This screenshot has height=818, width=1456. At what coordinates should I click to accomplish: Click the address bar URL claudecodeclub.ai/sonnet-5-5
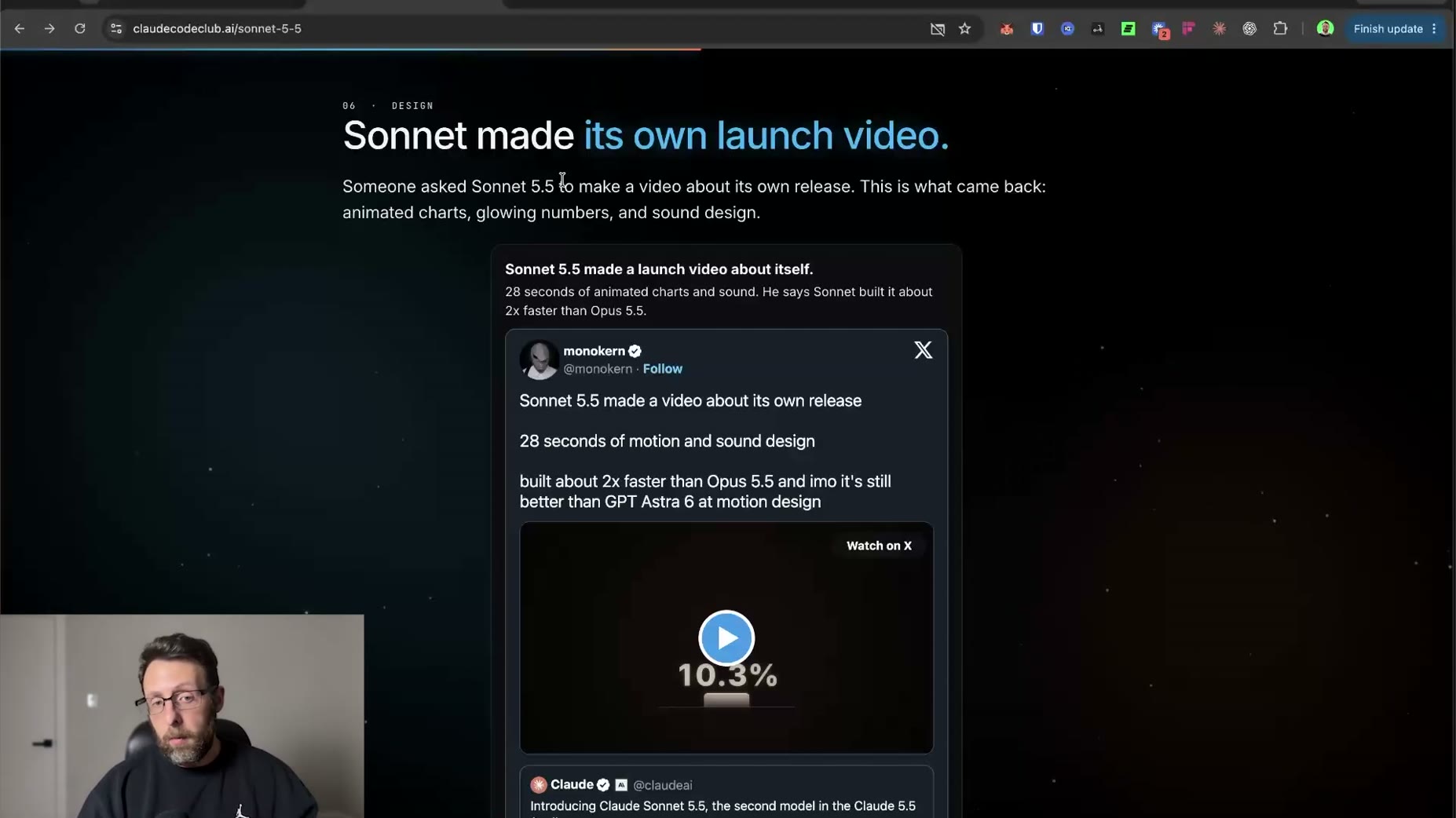pos(217,29)
